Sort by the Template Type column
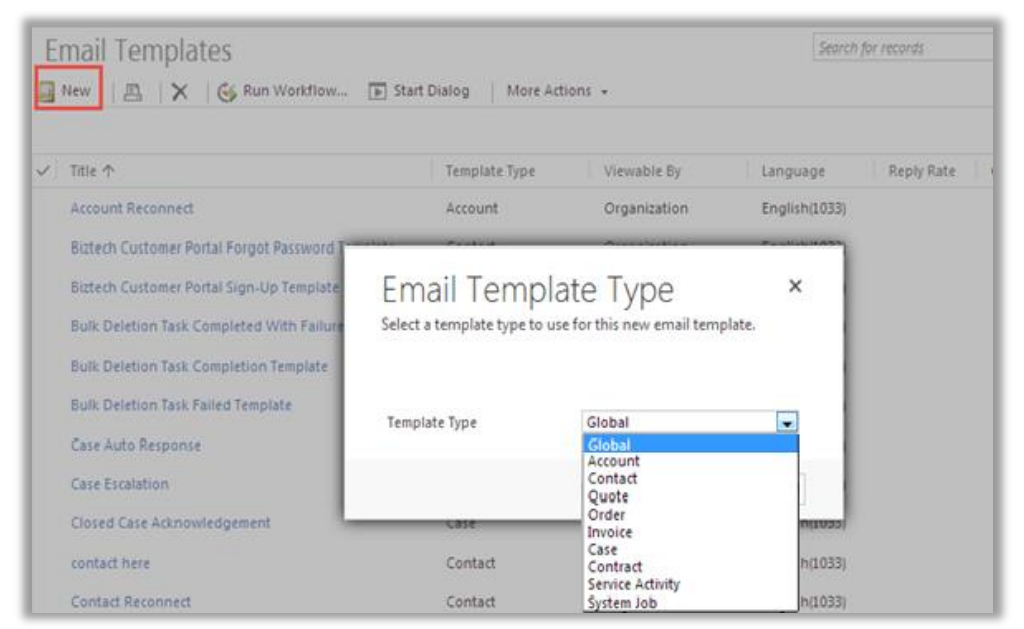Image resolution: width=1024 pixels, height=629 pixels. pos(490,170)
